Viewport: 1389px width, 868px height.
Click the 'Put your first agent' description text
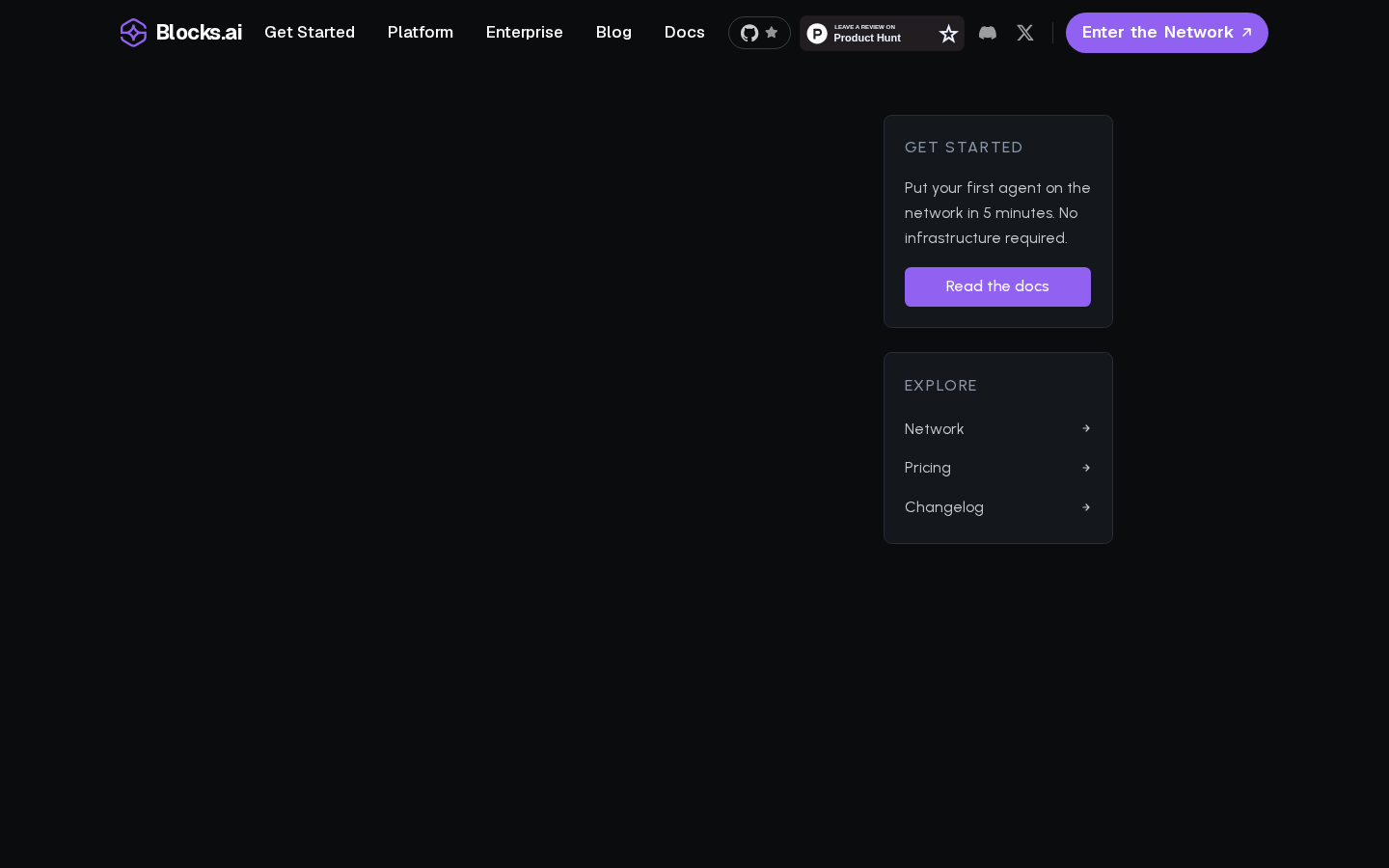(x=997, y=213)
